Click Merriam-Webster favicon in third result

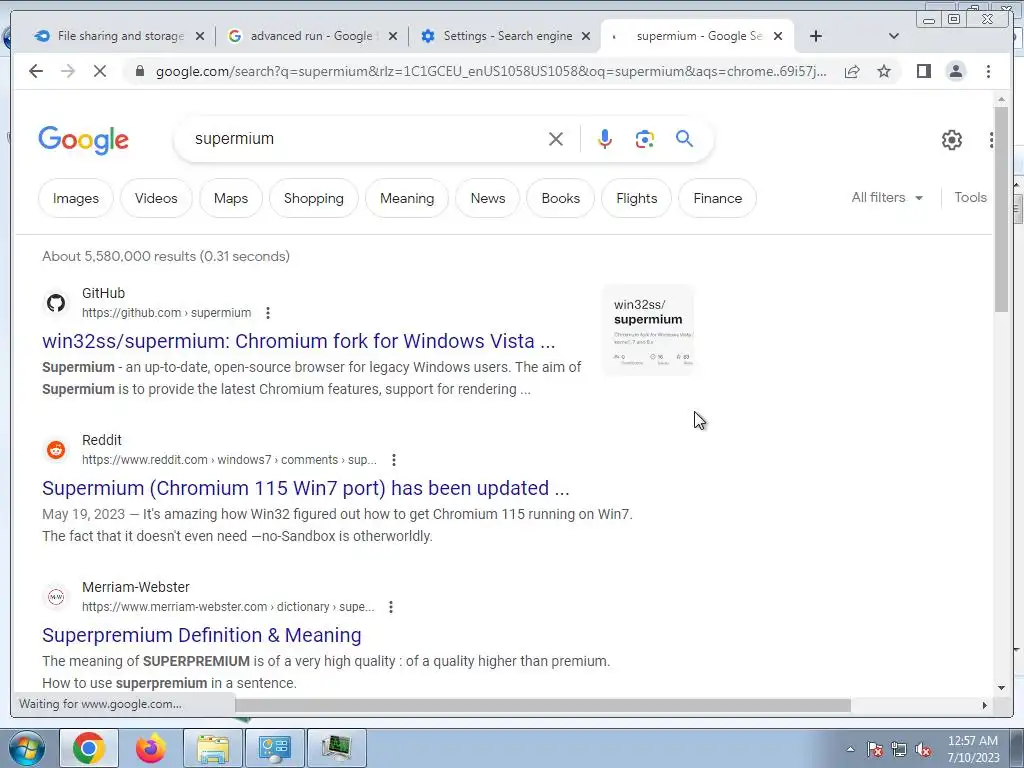coord(56,597)
